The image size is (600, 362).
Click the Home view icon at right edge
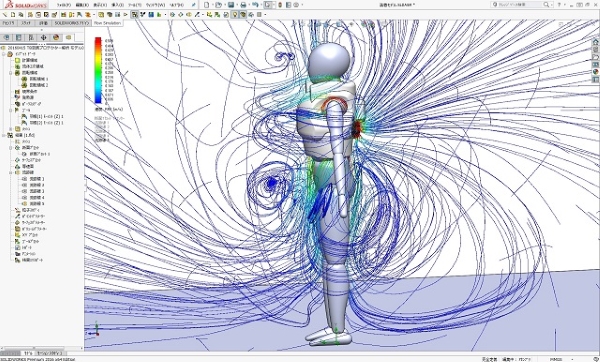click(595, 42)
